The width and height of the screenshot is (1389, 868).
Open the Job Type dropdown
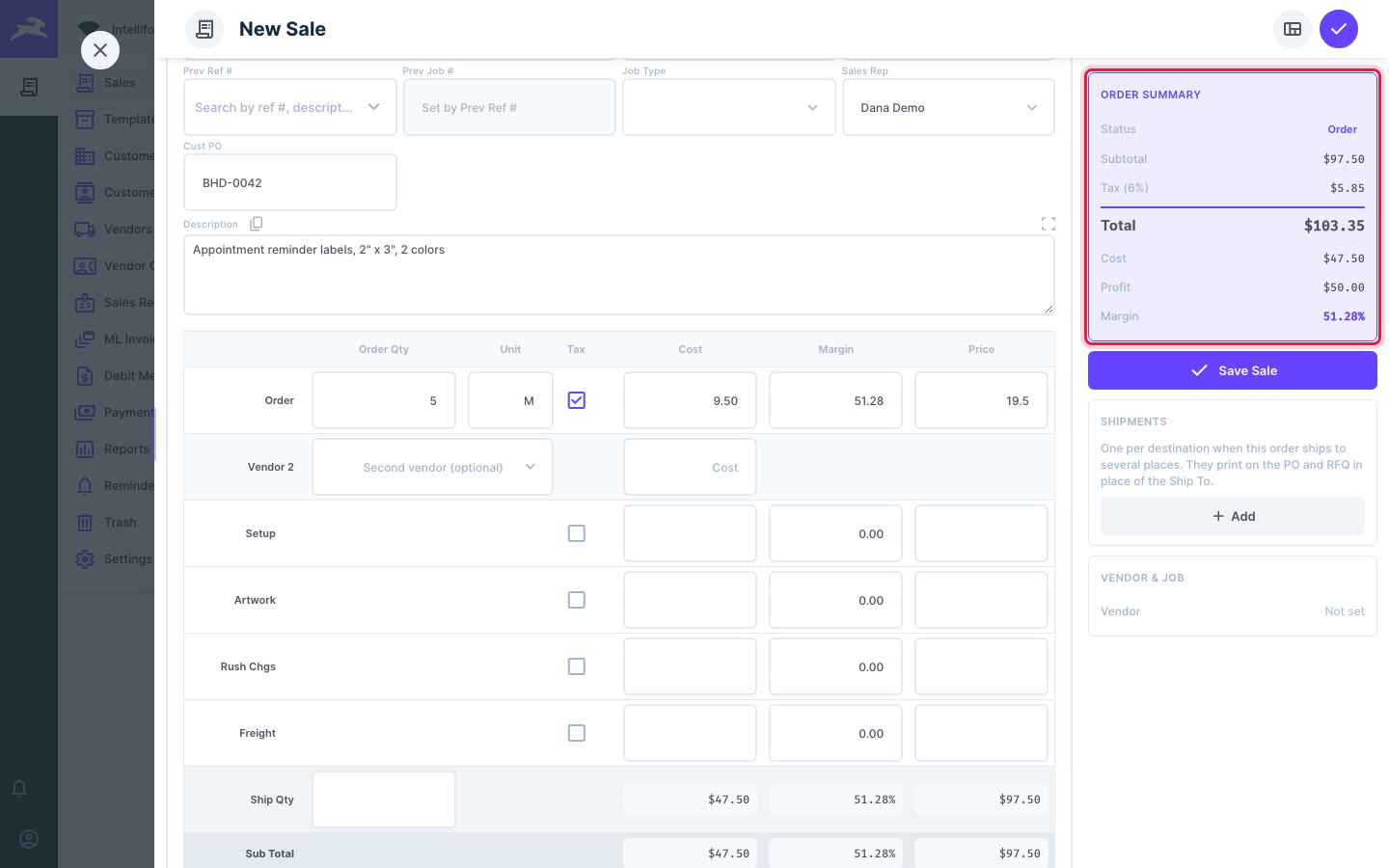tap(729, 107)
